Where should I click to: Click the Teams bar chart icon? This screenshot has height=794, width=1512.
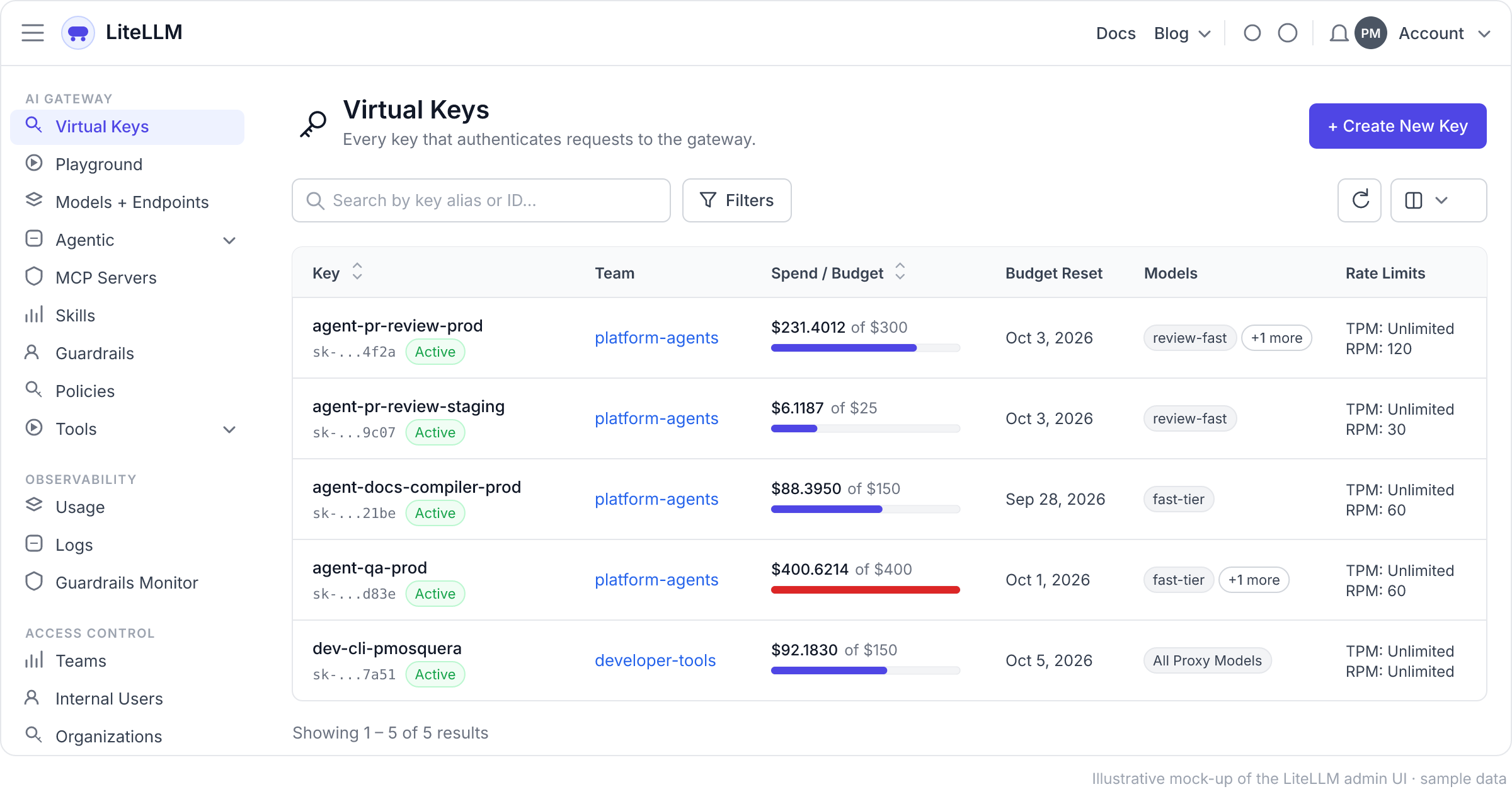click(x=34, y=659)
